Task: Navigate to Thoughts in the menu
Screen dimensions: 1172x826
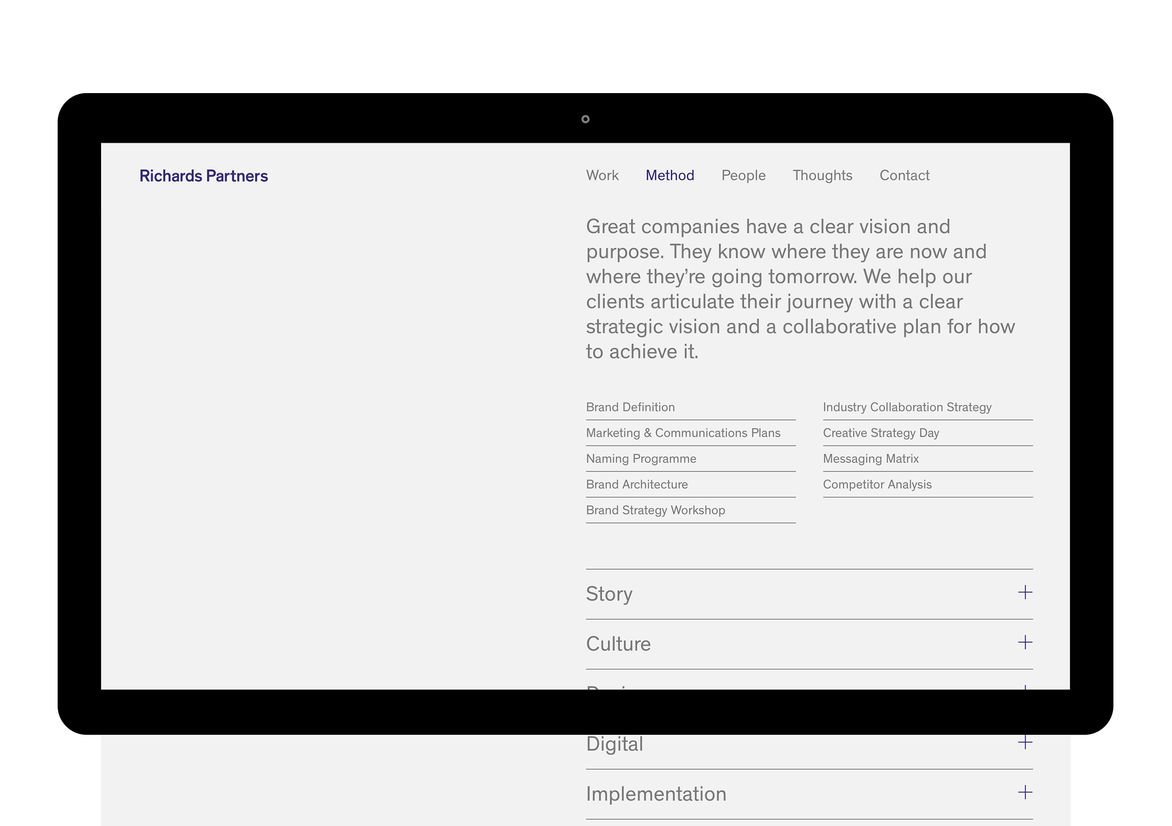Action: [x=822, y=175]
